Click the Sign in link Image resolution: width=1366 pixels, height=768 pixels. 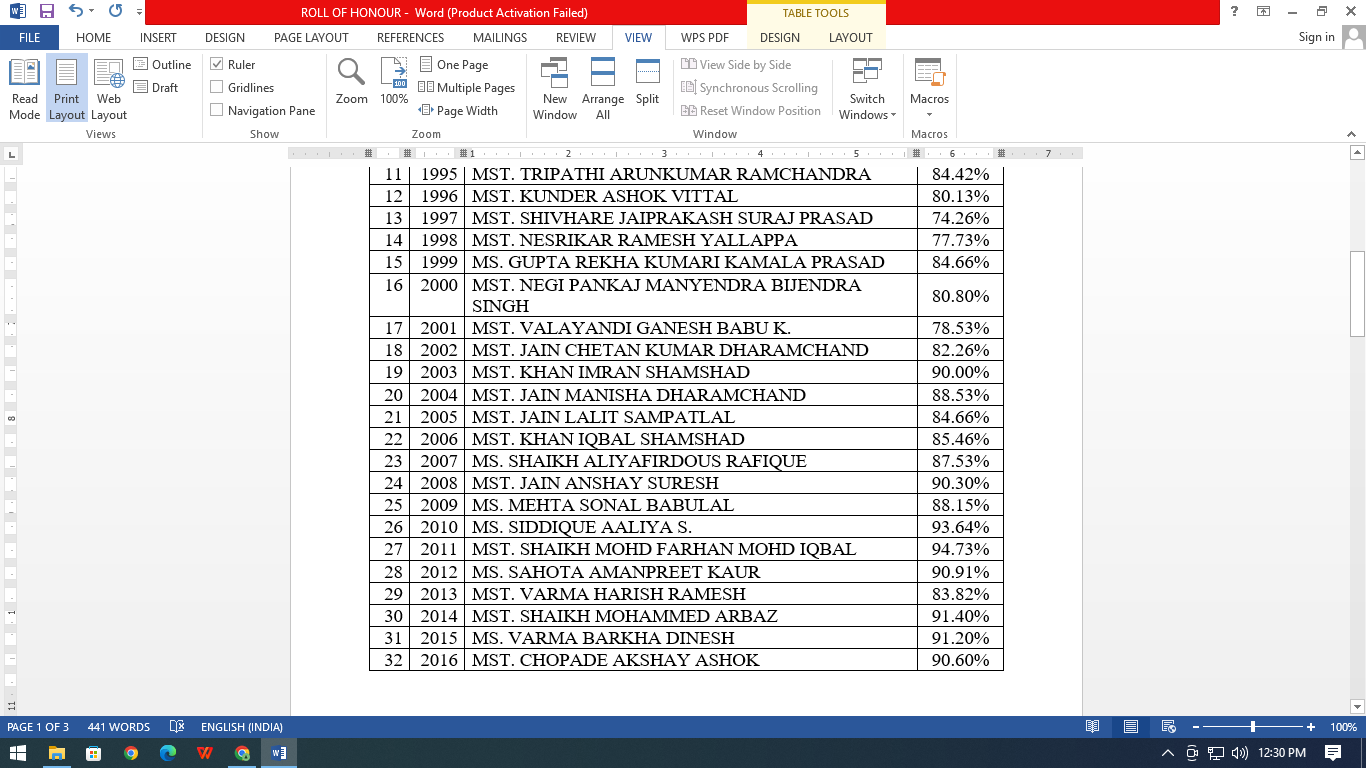coord(1316,37)
